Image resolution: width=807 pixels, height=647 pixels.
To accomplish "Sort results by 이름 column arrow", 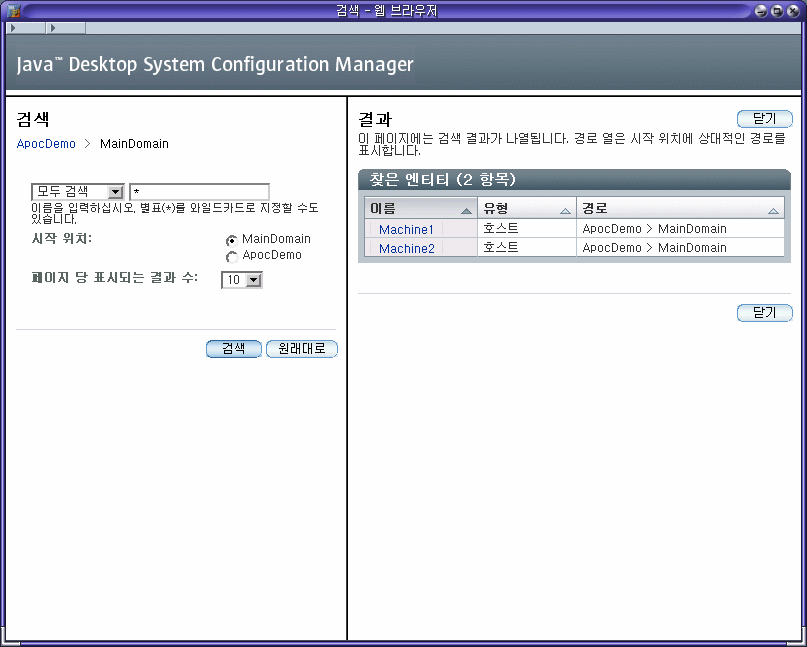I will pyautogui.click(x=466, y=211).
